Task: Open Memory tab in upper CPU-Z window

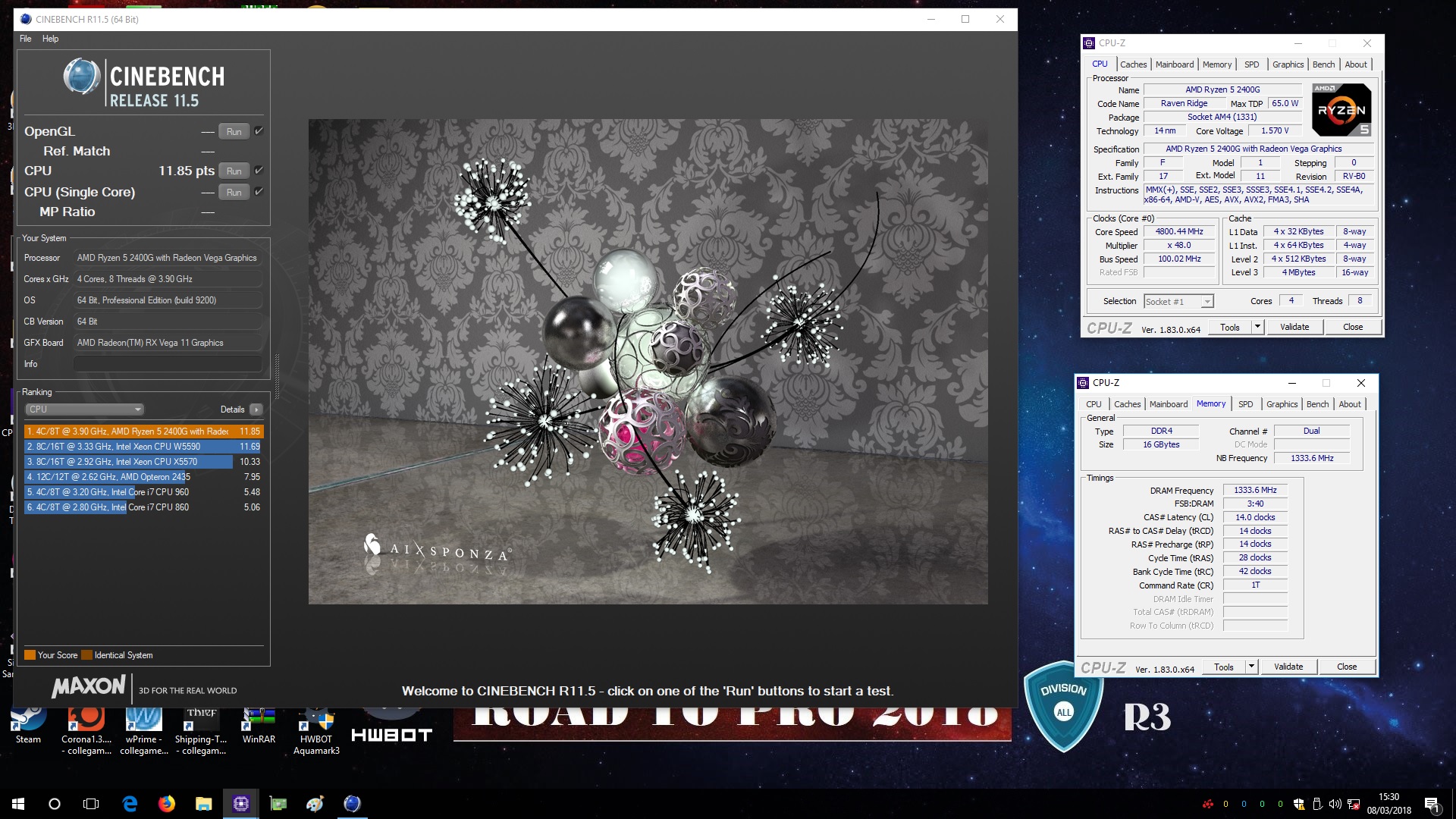Action: point(1217,64)
